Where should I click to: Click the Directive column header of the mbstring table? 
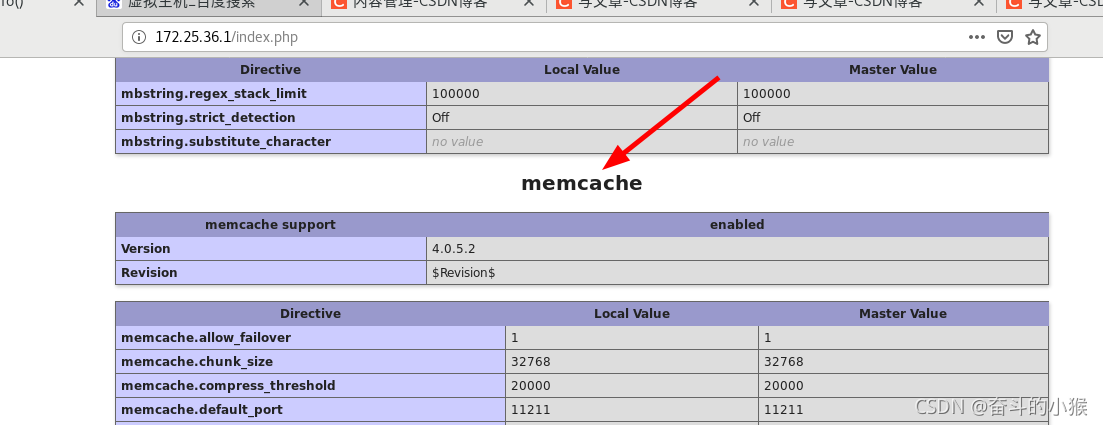coord(270,70)
